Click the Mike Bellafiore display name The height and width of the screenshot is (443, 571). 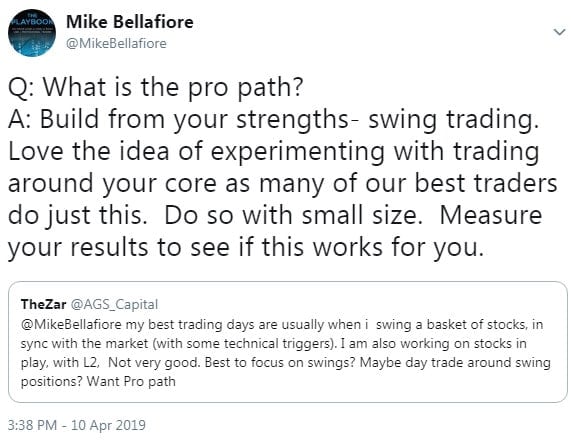pyautogui.click(x=130, y=22)
